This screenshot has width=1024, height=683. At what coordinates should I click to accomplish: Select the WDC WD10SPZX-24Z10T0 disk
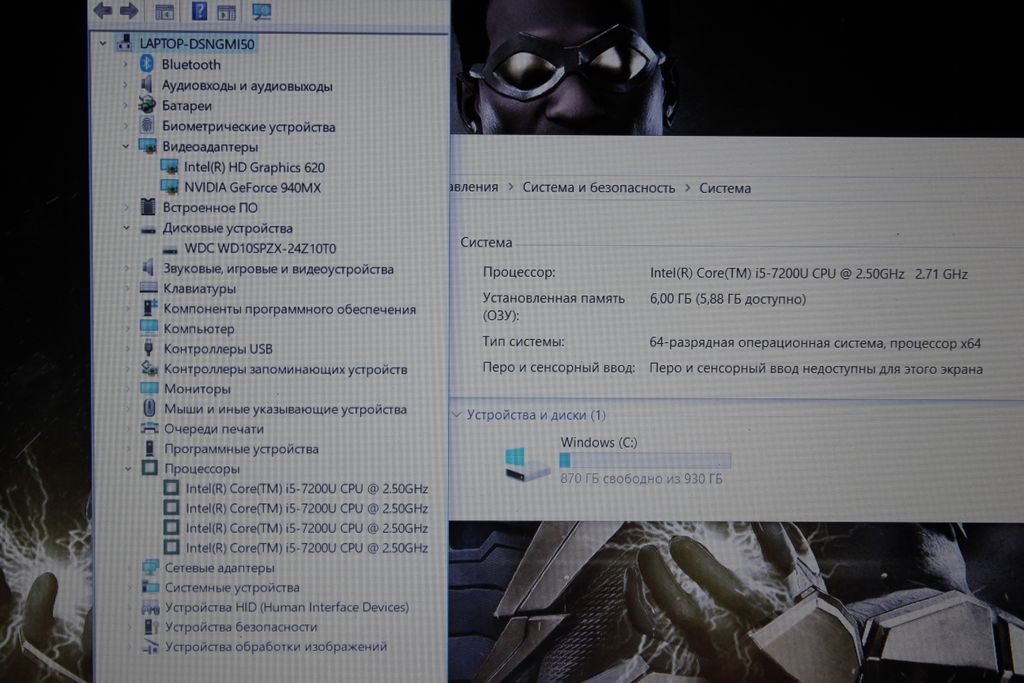point(260,248)
